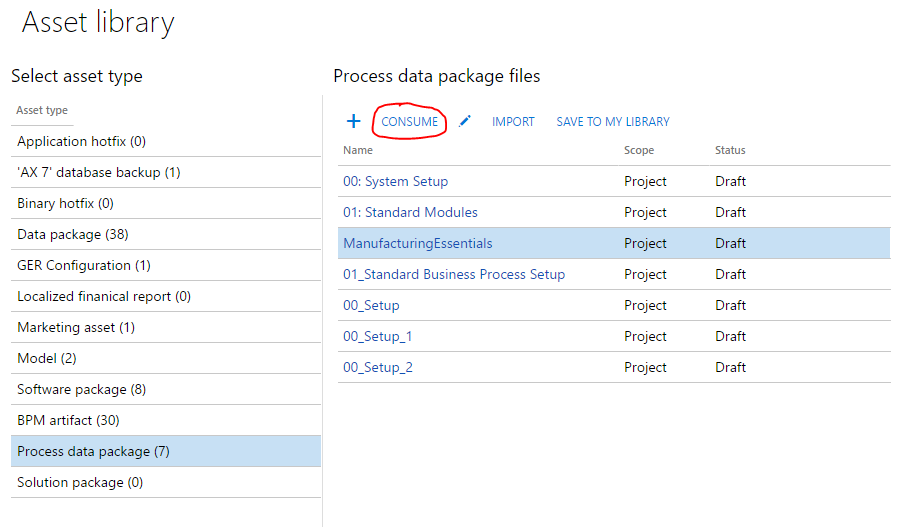Open 01_Standard Business Process Setup

tap(454, 275)
